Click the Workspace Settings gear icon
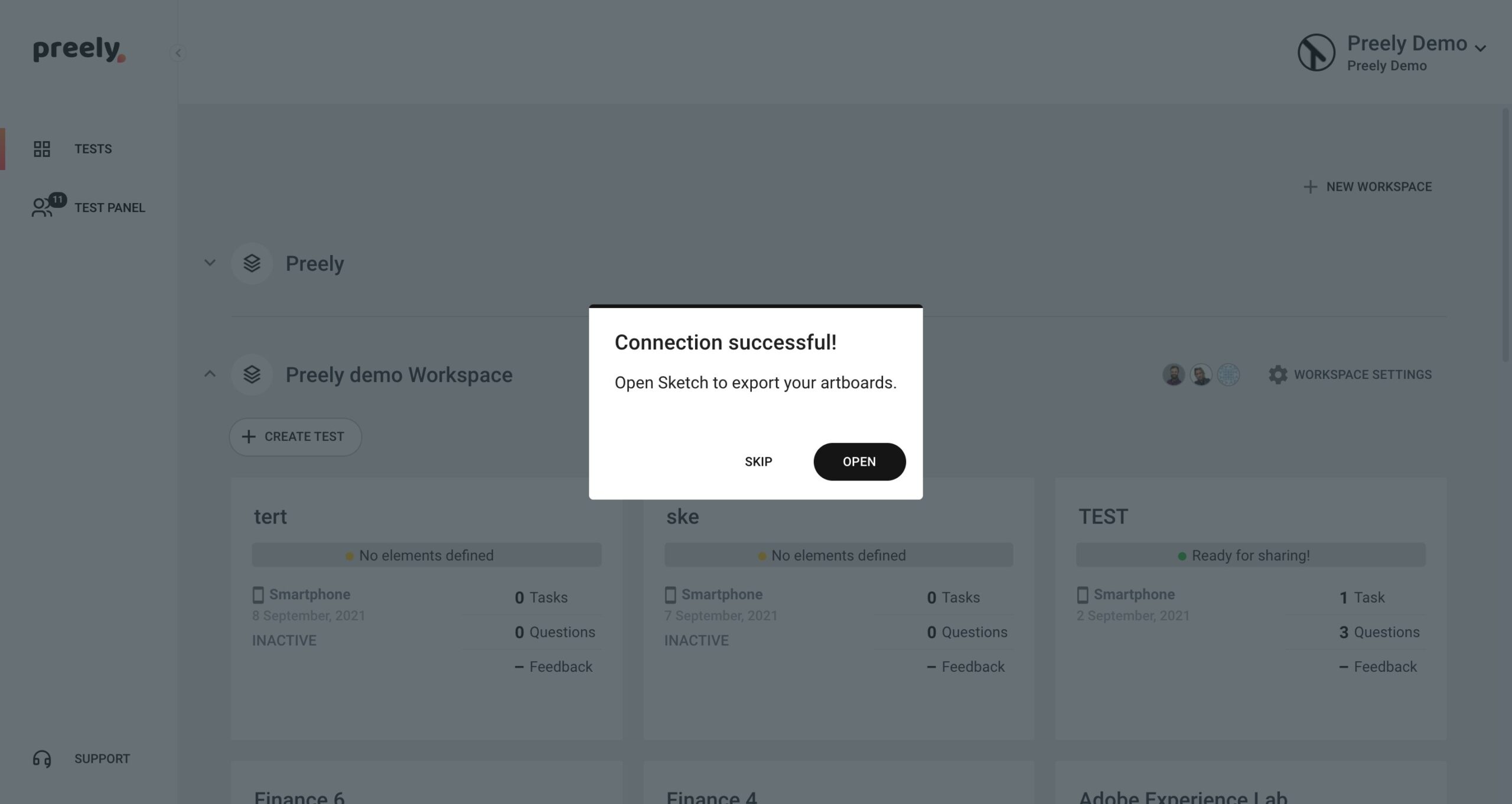The width and height of the screenshot is (1512, 804). 1277,374
